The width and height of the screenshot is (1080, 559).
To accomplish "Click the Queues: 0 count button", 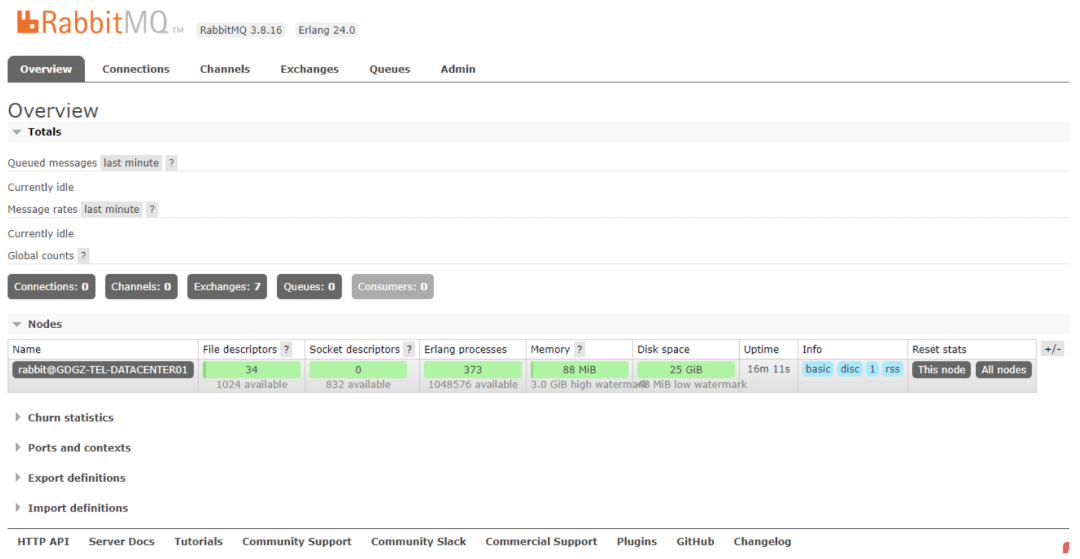I will (x=309, y=286).
